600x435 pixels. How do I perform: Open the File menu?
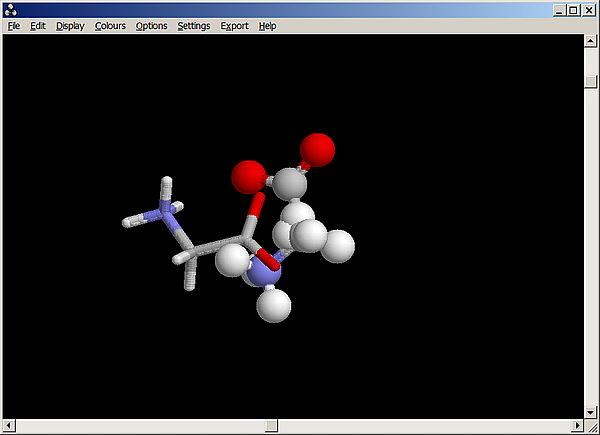(13, 26)
